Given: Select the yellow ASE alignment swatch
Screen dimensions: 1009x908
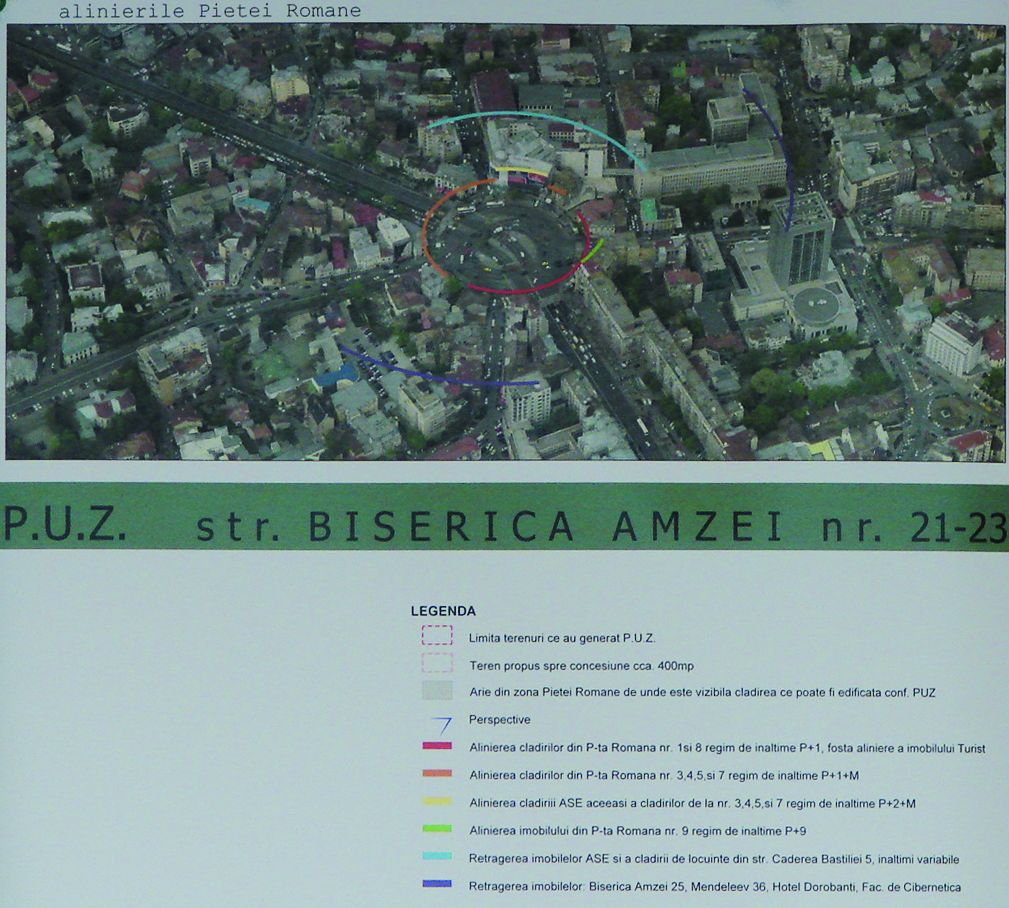Looking at the screenshot, I should [437, 802].
